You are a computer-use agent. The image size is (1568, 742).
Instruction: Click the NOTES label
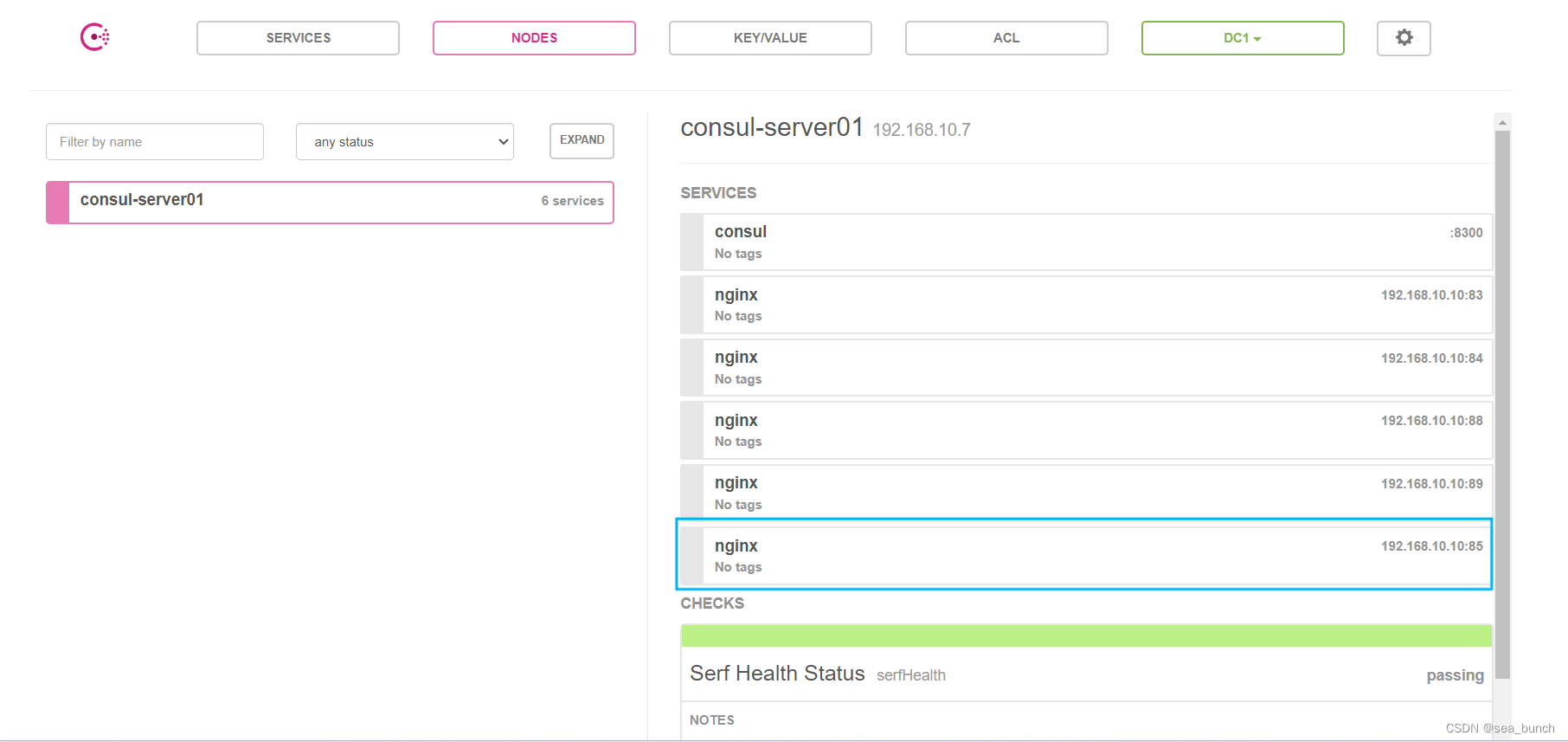click(712, 720)
